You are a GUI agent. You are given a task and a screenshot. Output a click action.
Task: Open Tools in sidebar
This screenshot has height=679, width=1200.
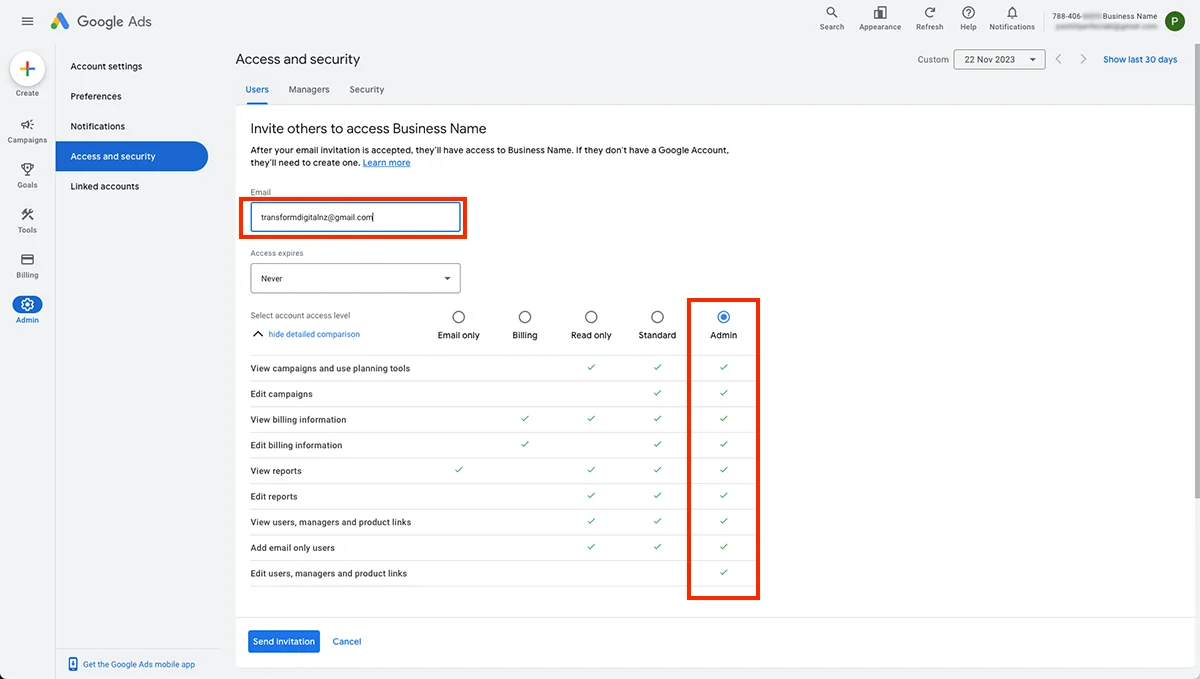[27, 220]
